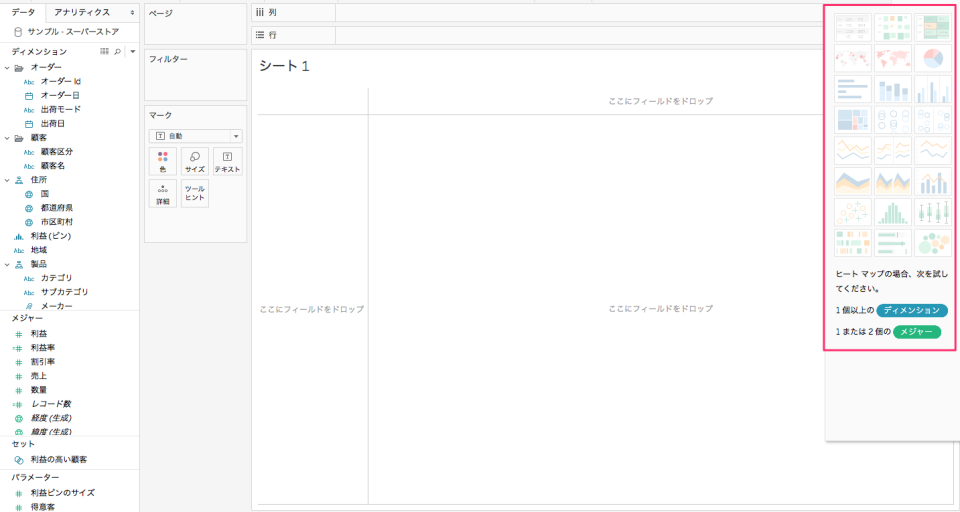Click the テキスト (Text) mark button

pos(227,162)
